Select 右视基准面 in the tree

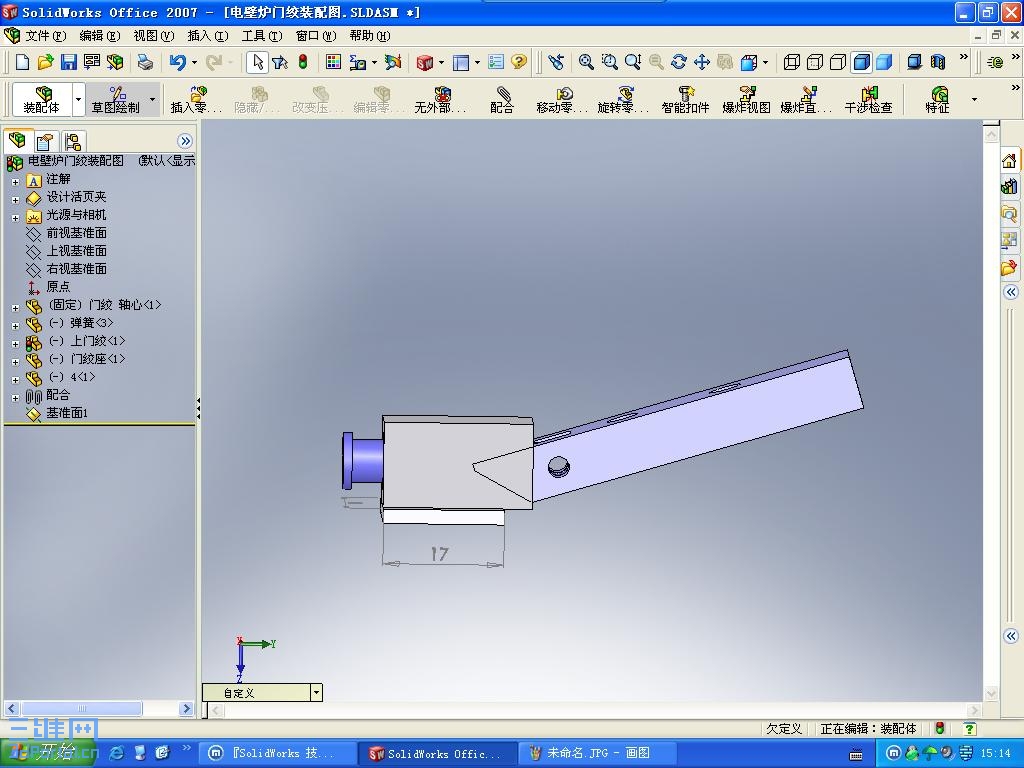[76, 268]
